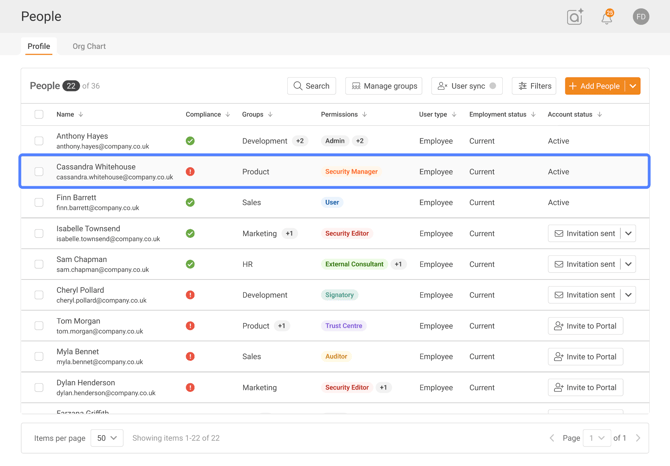Click Anthony Hayes' green compliance check icon
This screenshot has width=670, height=466.
point(190,141)
